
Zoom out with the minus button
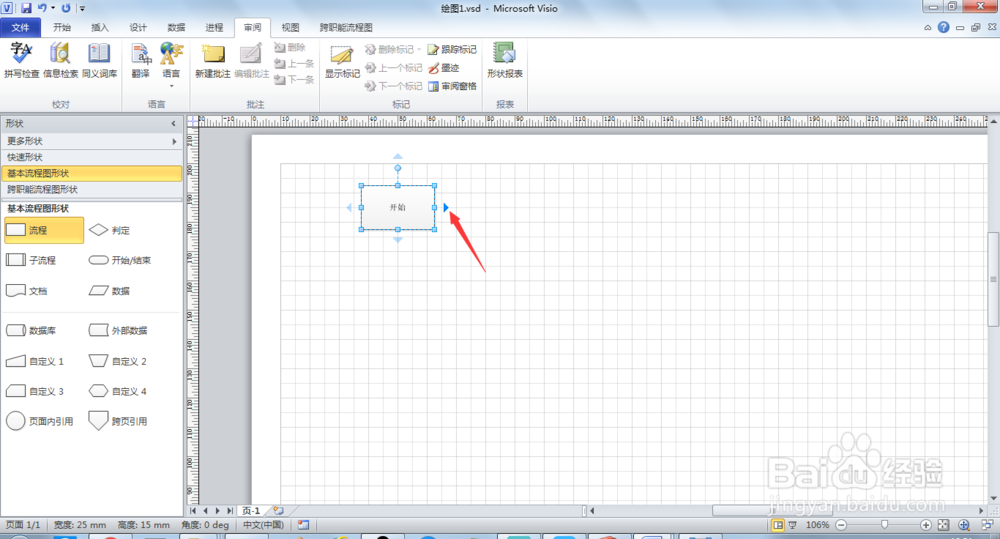[x=841, y=525]
